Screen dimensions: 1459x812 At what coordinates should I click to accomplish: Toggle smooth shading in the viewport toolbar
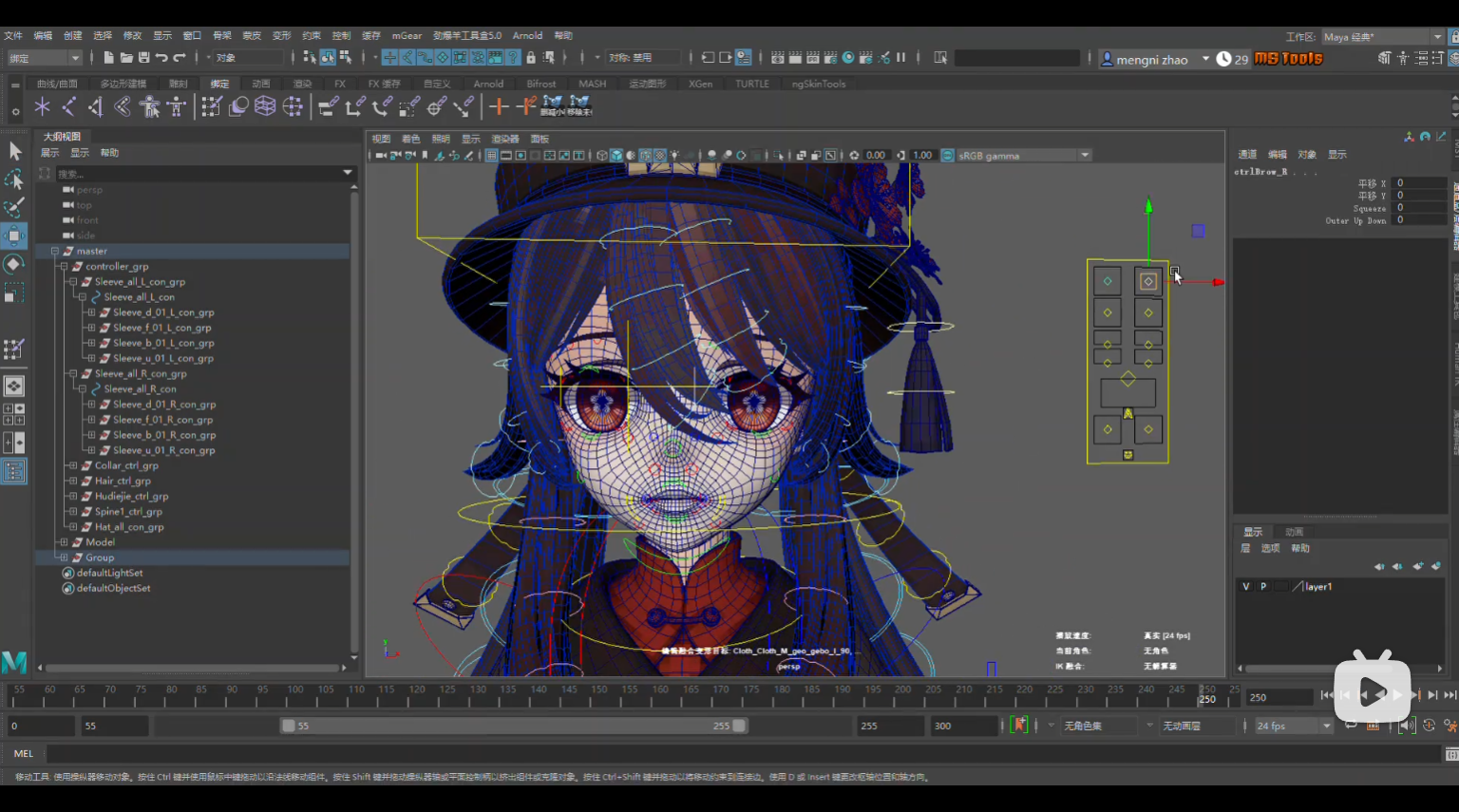point(616,156)
